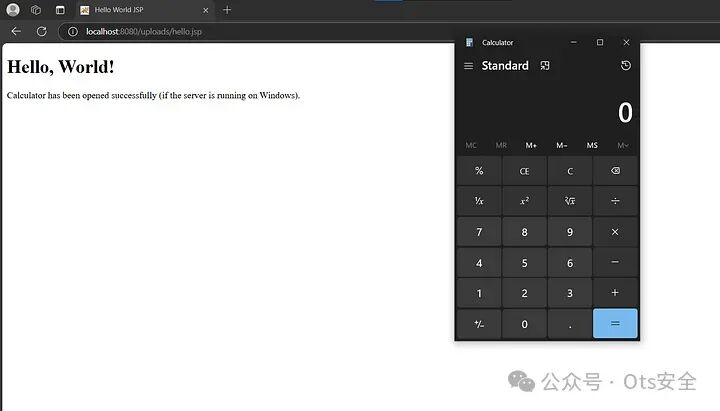Click the minus operator key

point(615,262)
